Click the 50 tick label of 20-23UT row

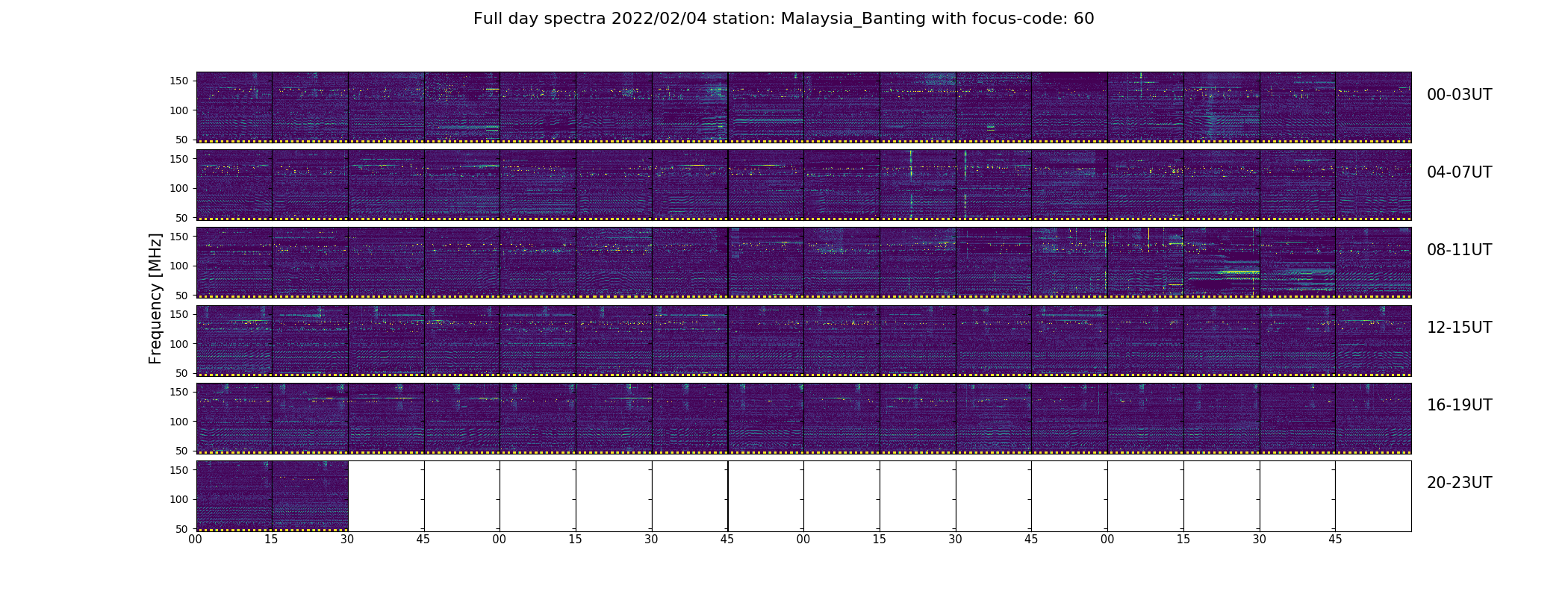[182, 528]
